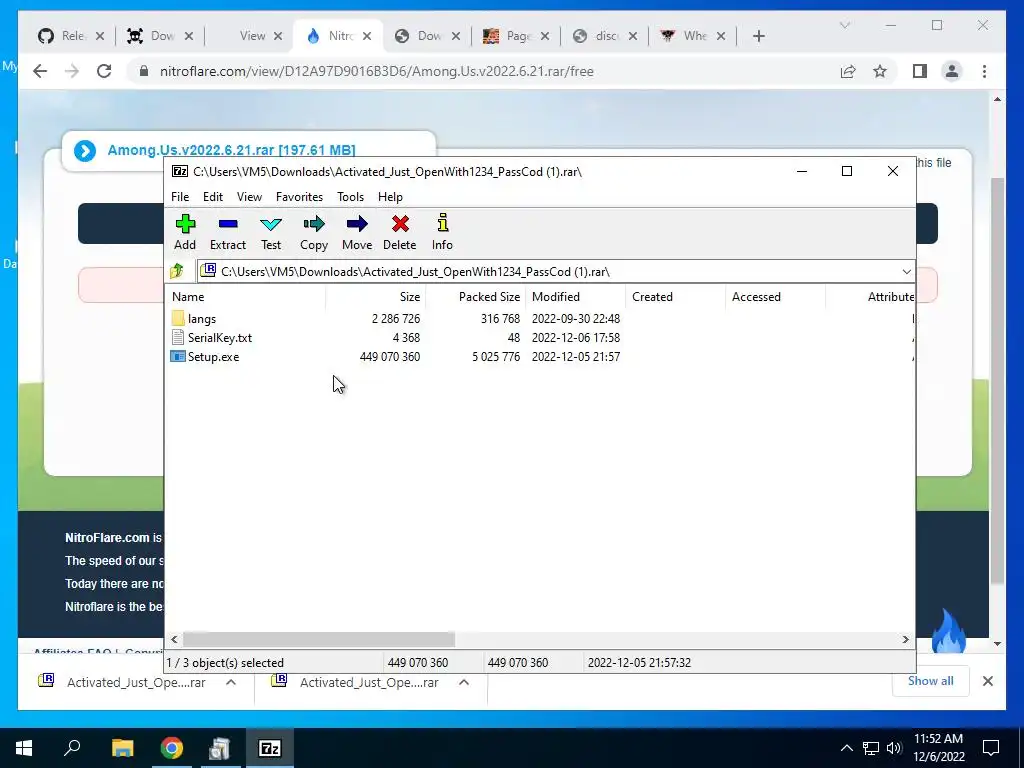Sort files by Packed Size column
This screenshot has height=768, width=1024.
pos(475,296)
